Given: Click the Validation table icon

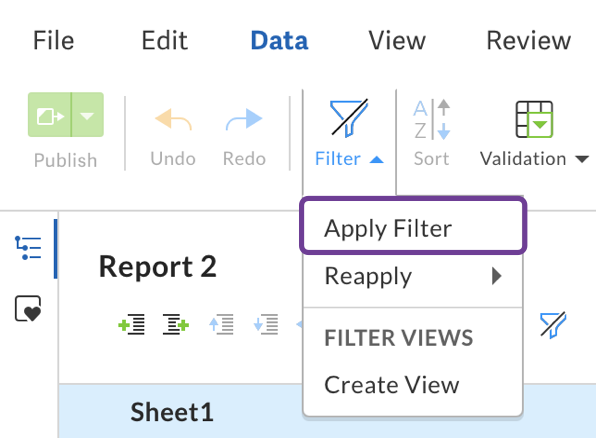Looking at the screenshot, I should (x=534, y=119).
